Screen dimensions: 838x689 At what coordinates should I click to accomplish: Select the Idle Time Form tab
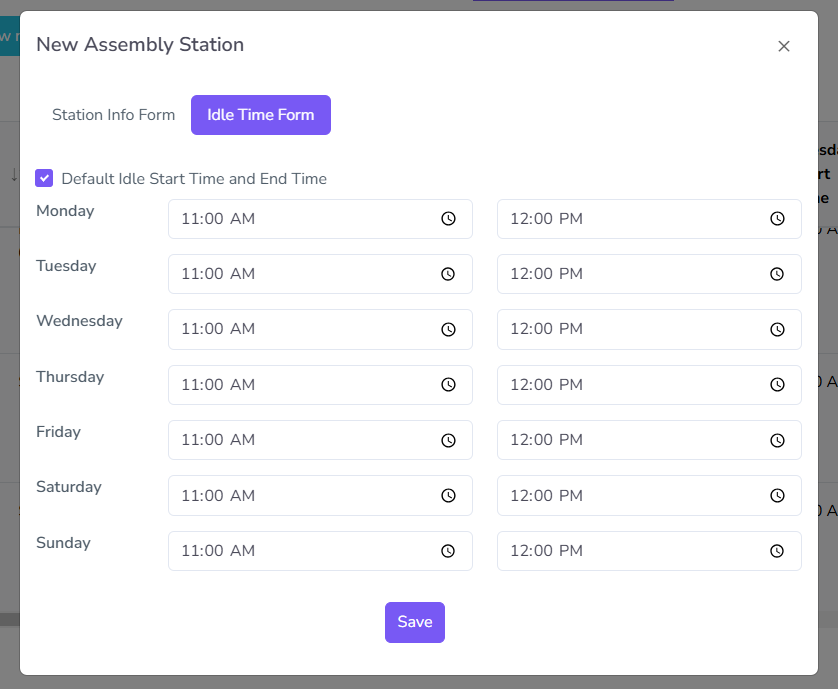click(x=260, y=115)
